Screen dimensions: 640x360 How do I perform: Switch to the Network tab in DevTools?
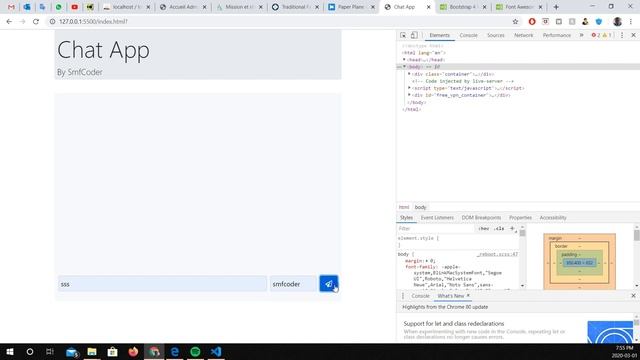[x=524, y=36]
